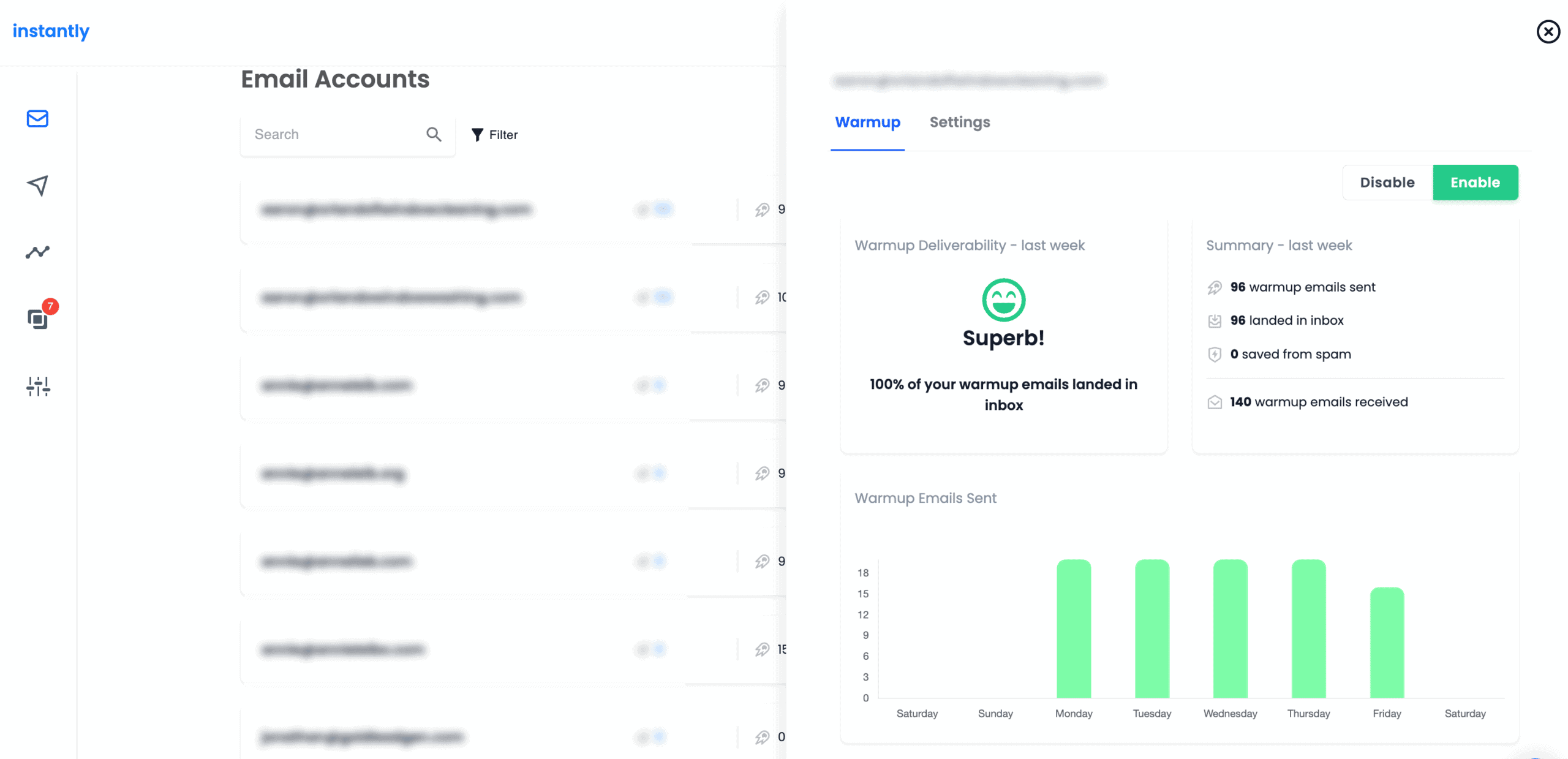Image resolution: width=1568 pixels, height=759 pixels.
Task: Click the "96 warmup emails sent" text
Action: [x=1303, y=287]
